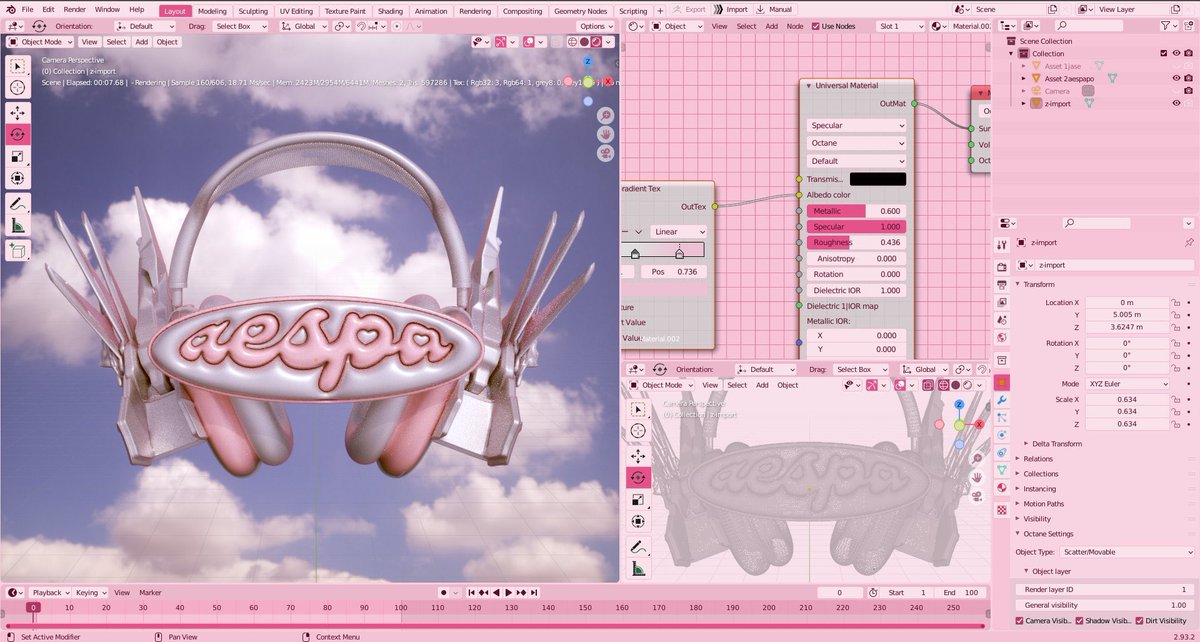This screenshot has width=1200, height=642.
Task: Disable Camera object render camera icon
Action: (1188, 90)
